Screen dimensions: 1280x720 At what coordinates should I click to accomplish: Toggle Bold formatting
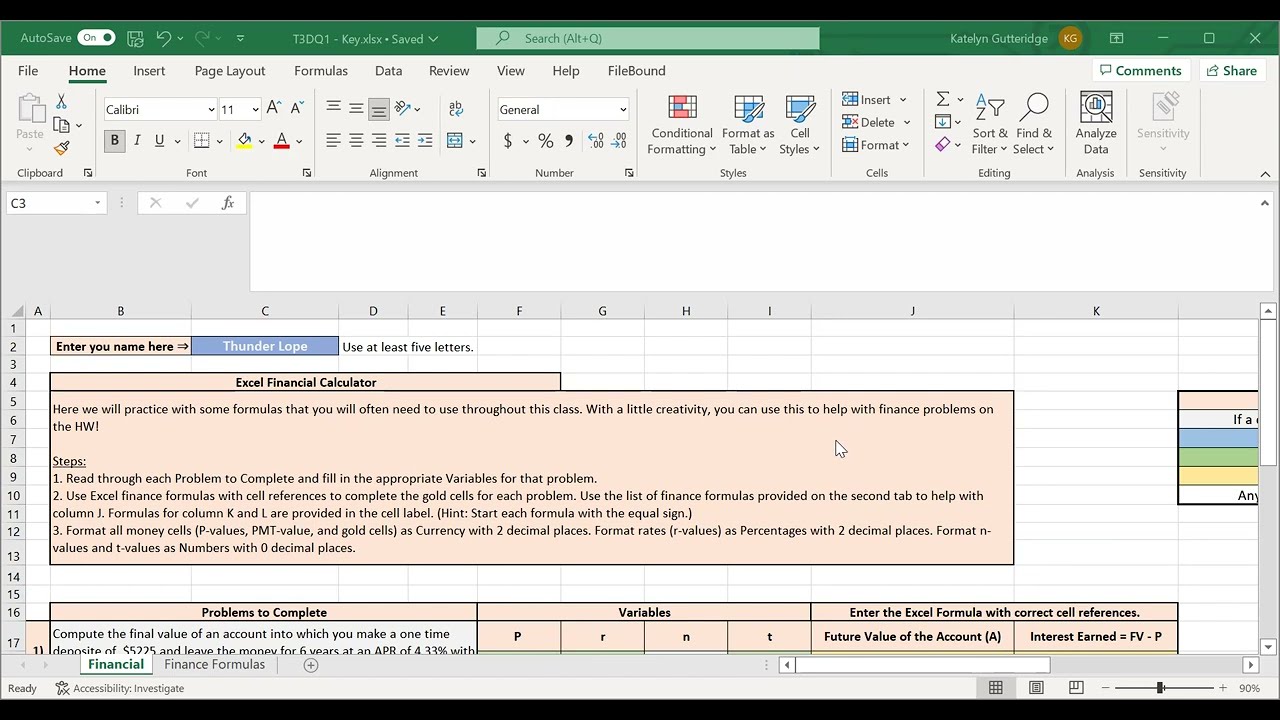point(114,141)
